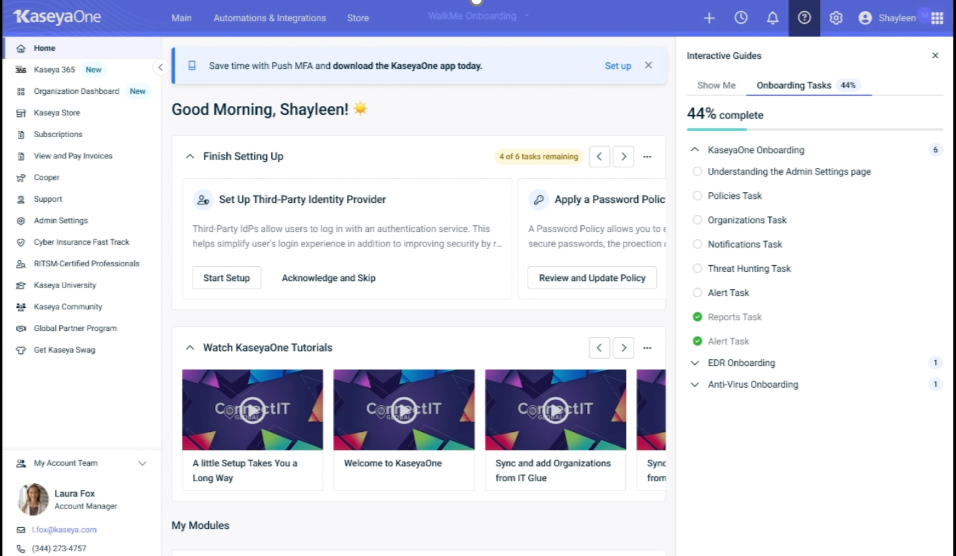
Task: Select the incomplete Alert Task item
Action: [728, 293]
